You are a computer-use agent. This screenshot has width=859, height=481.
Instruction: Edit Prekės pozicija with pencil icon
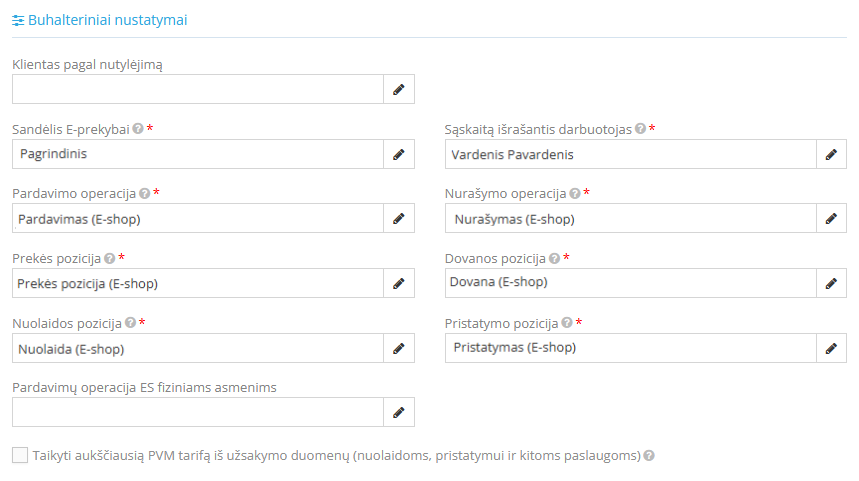pyautogui.click(x=398, y=283)
